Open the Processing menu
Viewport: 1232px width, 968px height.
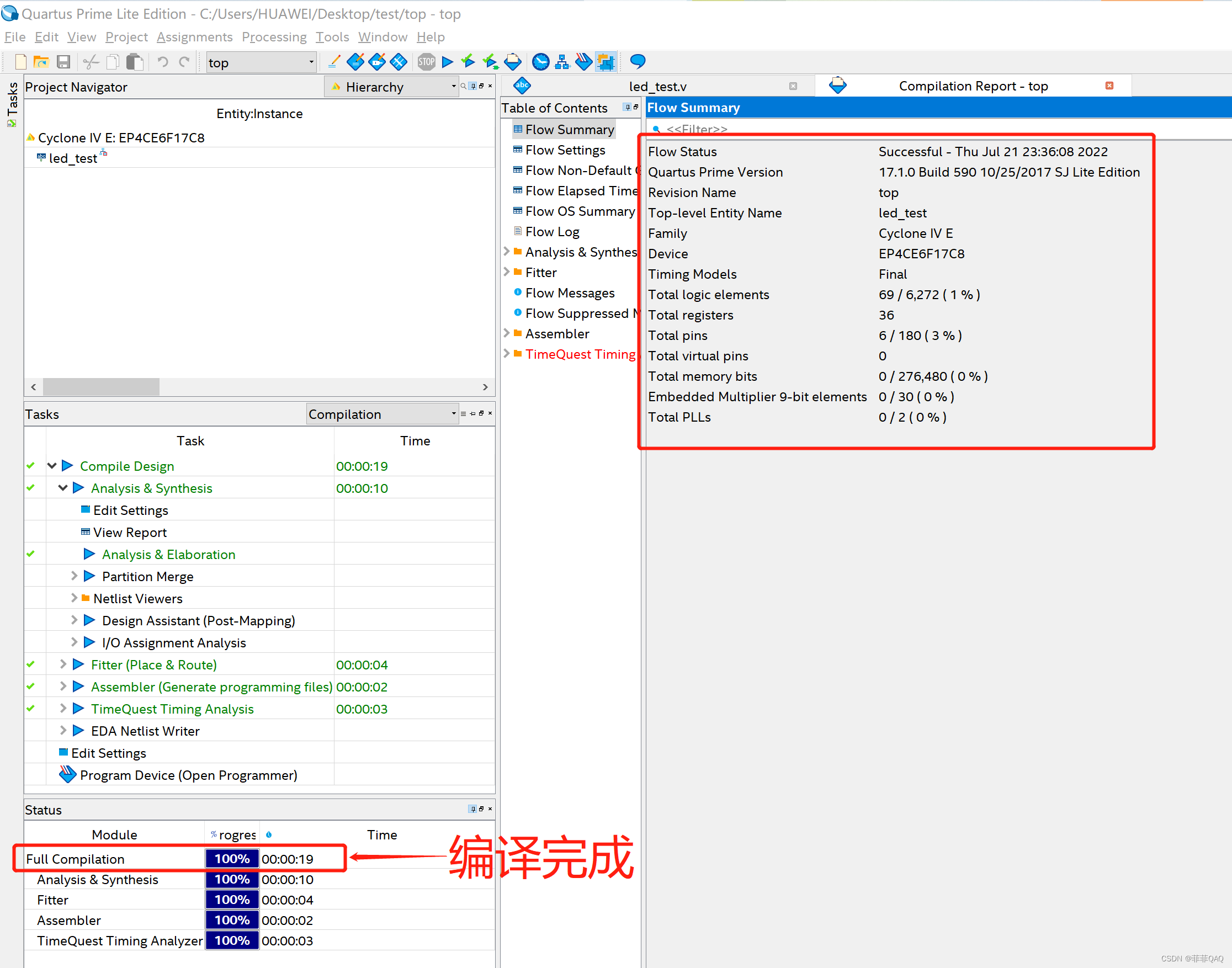274,37
